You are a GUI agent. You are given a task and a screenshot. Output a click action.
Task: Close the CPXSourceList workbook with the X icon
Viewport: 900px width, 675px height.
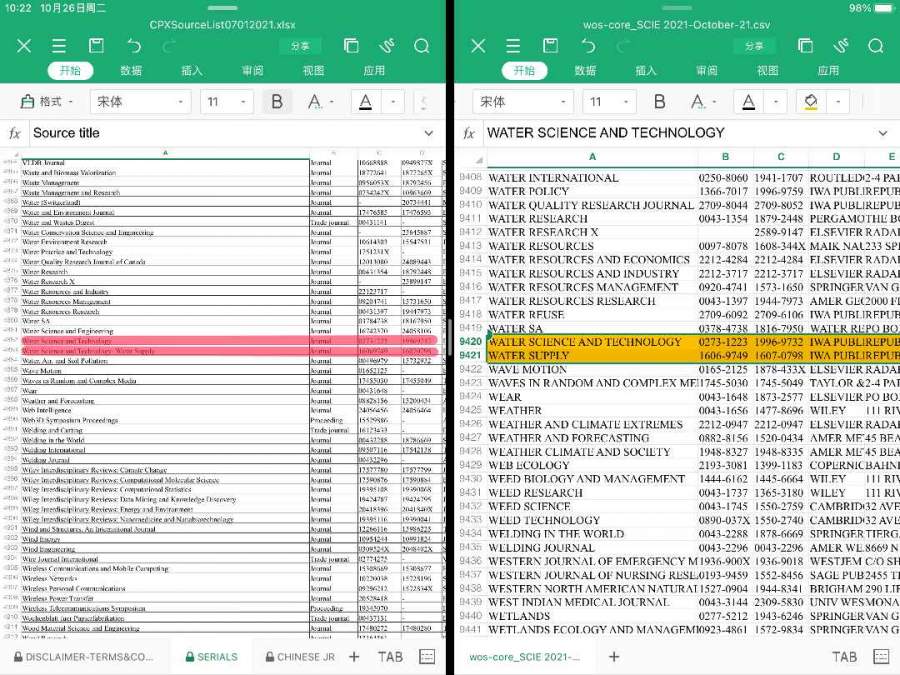coord(24,46)
